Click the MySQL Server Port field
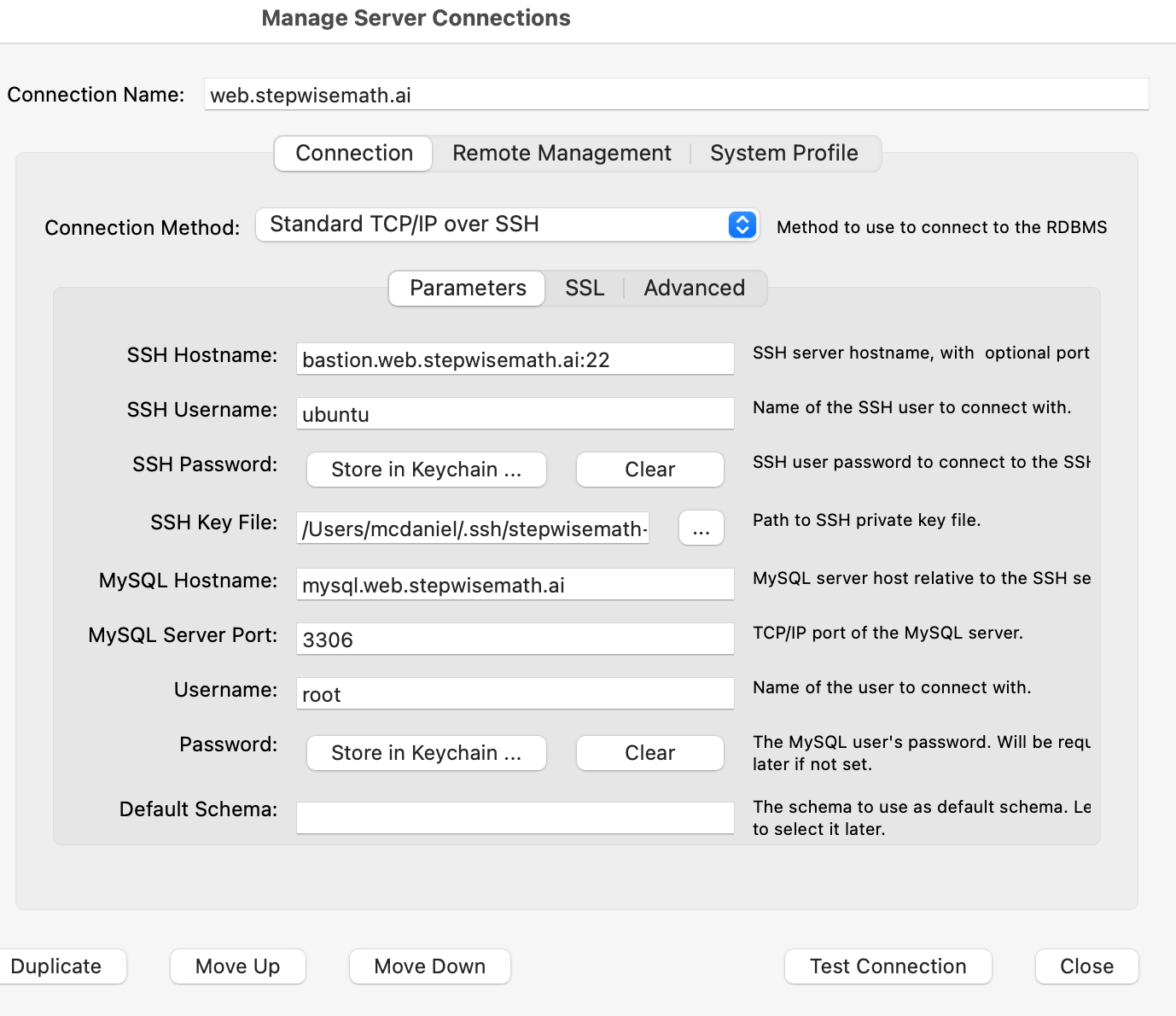The width and height of the screenshot is (1176, 1016). [x=515, y=639]
